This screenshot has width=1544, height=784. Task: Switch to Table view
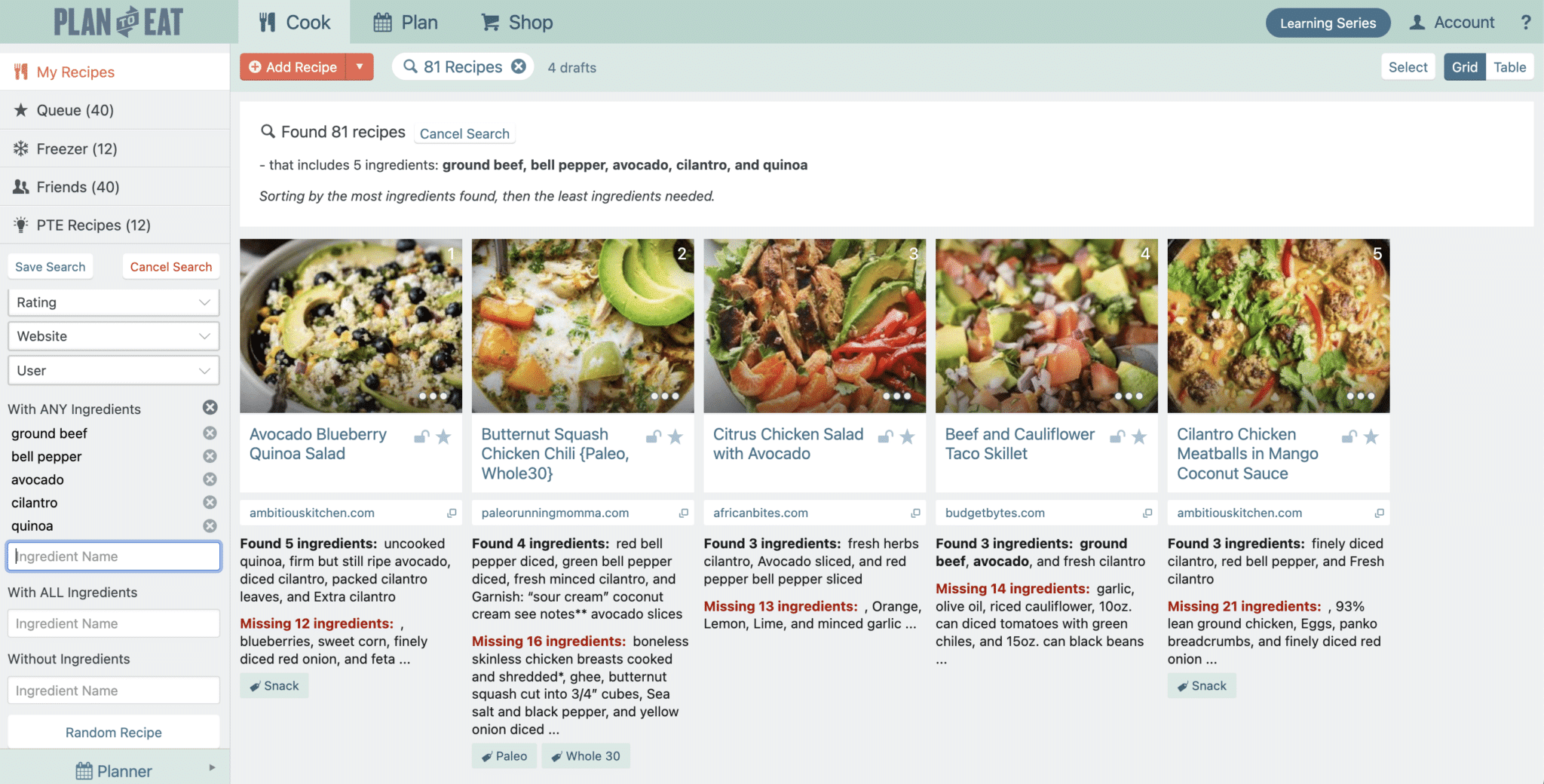pos(1509,67)
